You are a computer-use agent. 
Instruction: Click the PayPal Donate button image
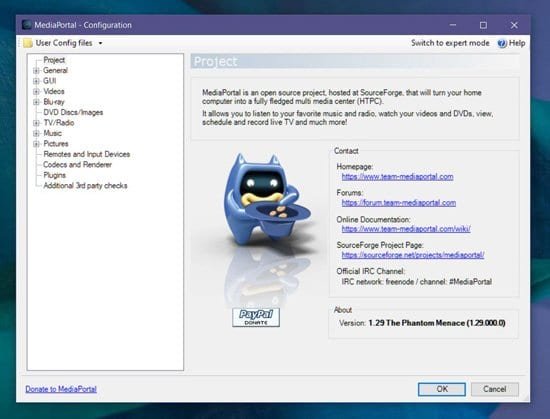pos(256,317)
